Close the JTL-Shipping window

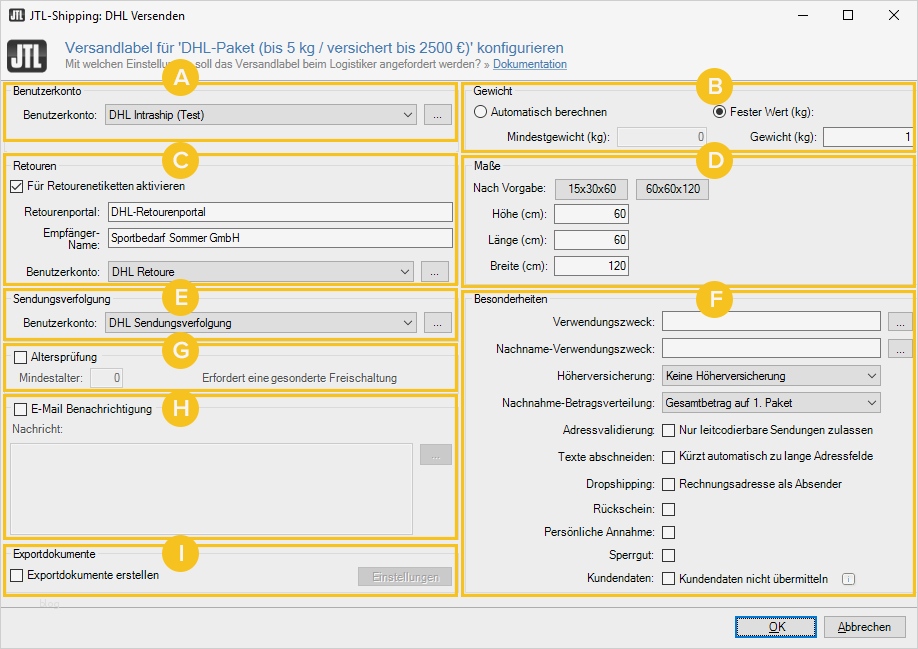point(893,15)
